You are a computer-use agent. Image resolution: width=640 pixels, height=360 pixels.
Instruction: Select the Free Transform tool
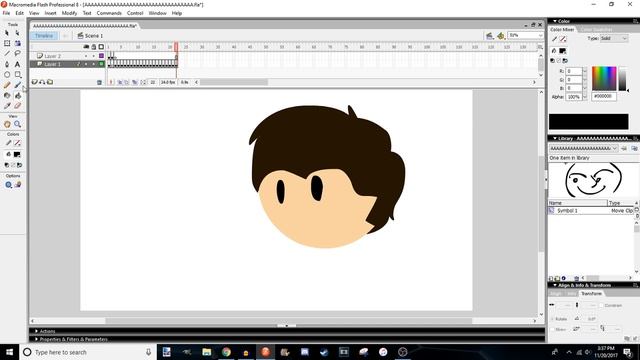[x=7, y=43]
